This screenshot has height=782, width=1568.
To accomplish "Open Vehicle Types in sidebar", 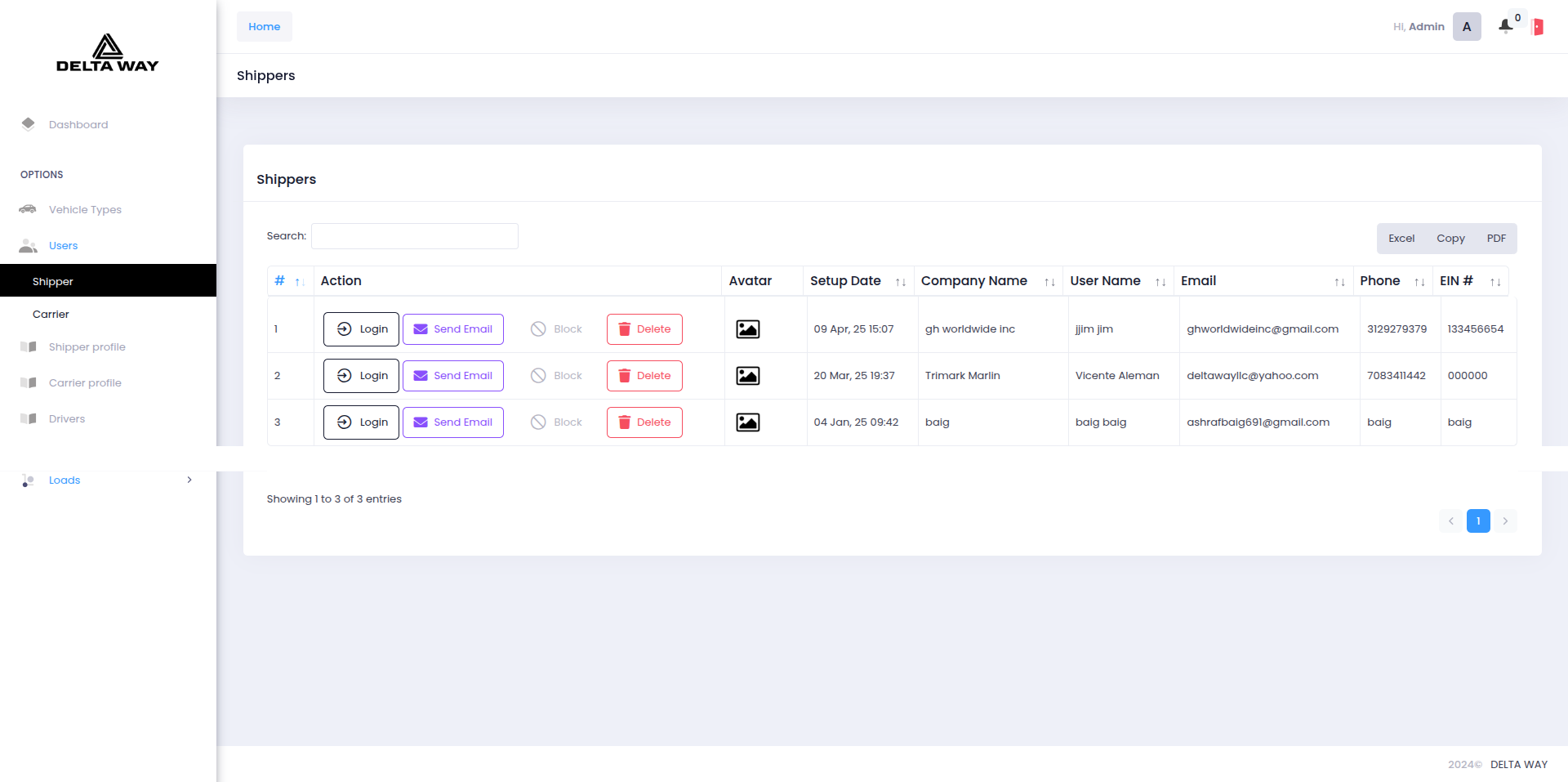I will 84,210.
